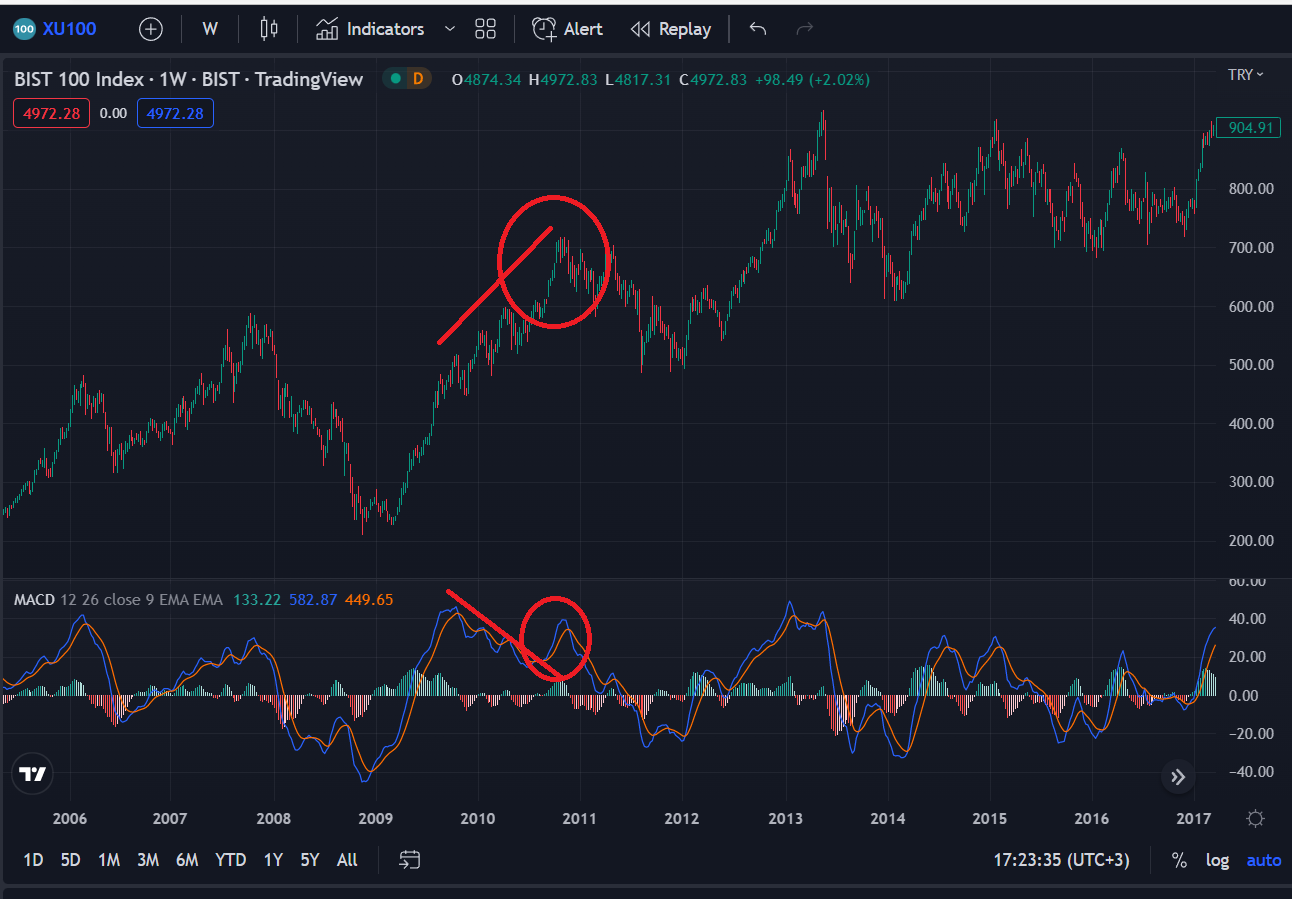Image resolution: width=1292 pixels, height=899 pixels.
Task: Open the TRY currency dropdown
Action: (1246, 75)
